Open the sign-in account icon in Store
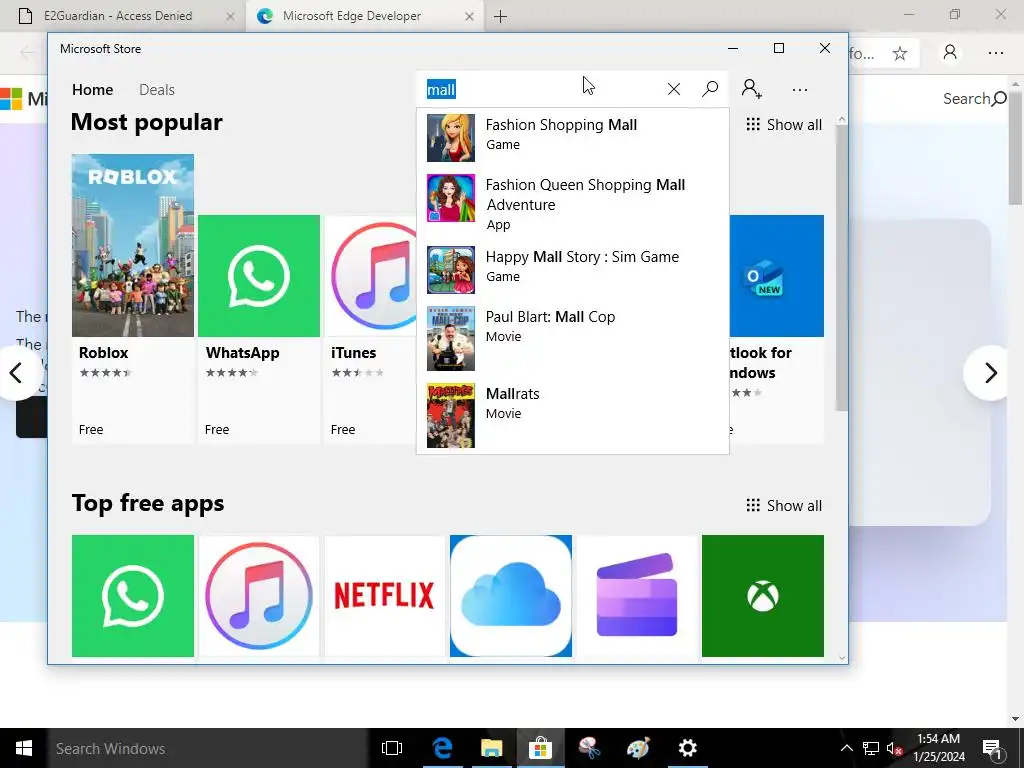 pos(751,89)
